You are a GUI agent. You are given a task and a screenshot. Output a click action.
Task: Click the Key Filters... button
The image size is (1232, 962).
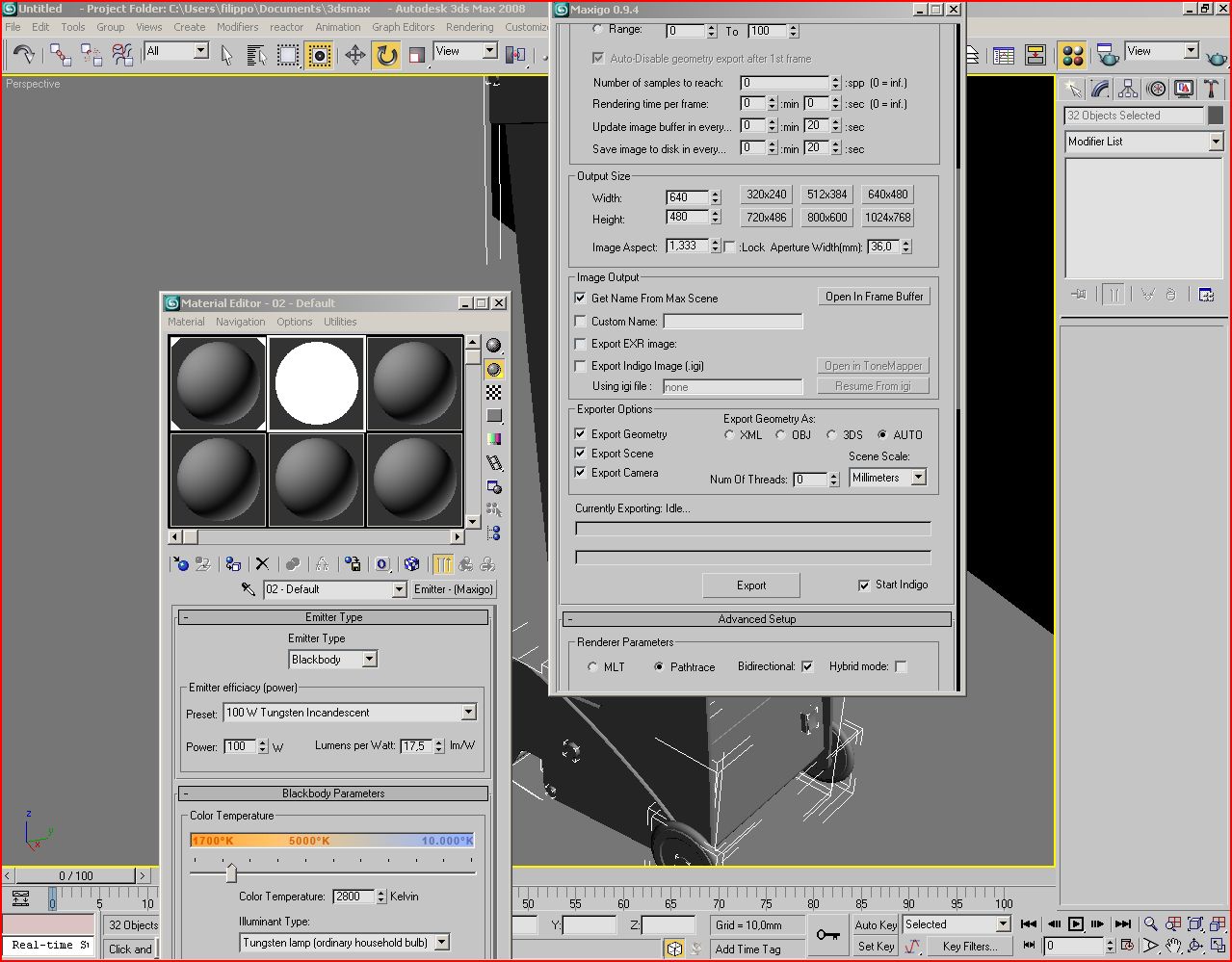[x=969, y=947]
